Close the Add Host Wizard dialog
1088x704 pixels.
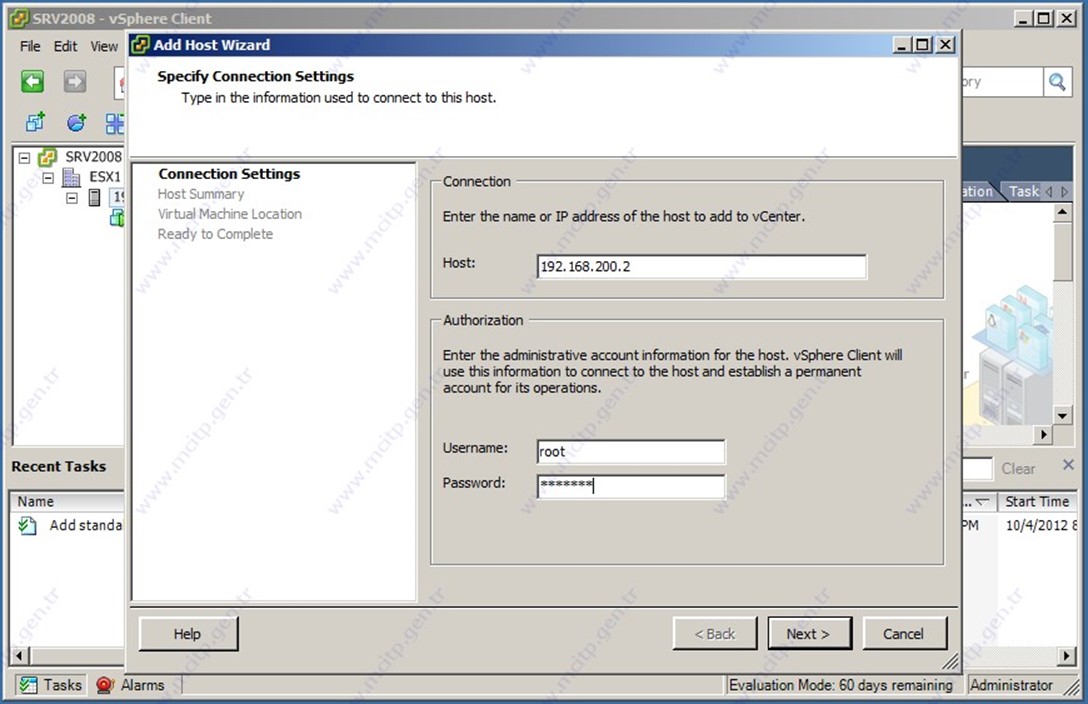coord(945,45)
